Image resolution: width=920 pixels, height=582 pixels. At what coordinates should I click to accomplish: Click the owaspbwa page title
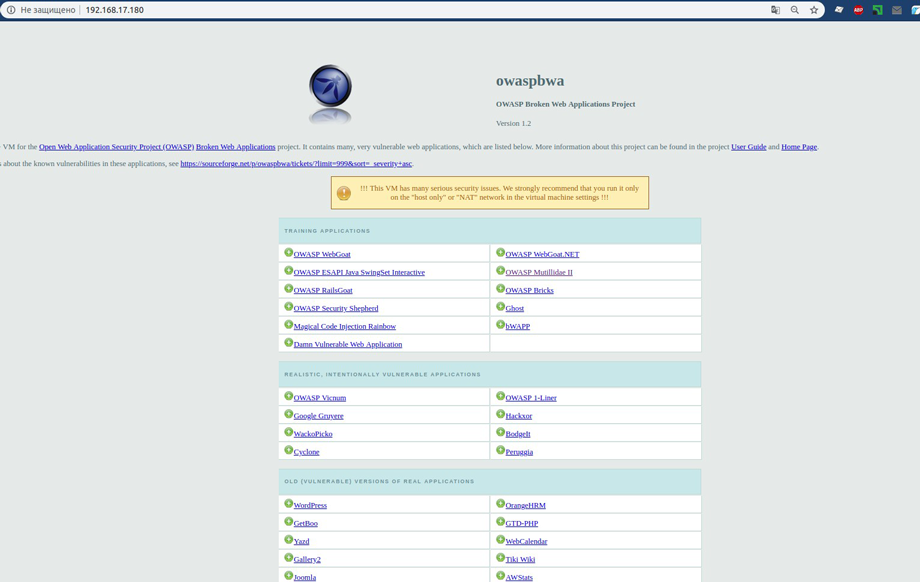click(x=530, y=81)
